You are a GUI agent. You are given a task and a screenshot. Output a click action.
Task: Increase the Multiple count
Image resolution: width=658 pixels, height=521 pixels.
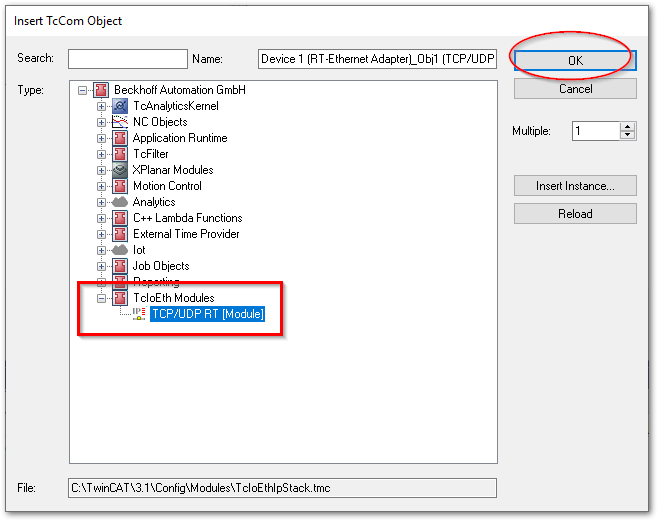tap(627, 126)
